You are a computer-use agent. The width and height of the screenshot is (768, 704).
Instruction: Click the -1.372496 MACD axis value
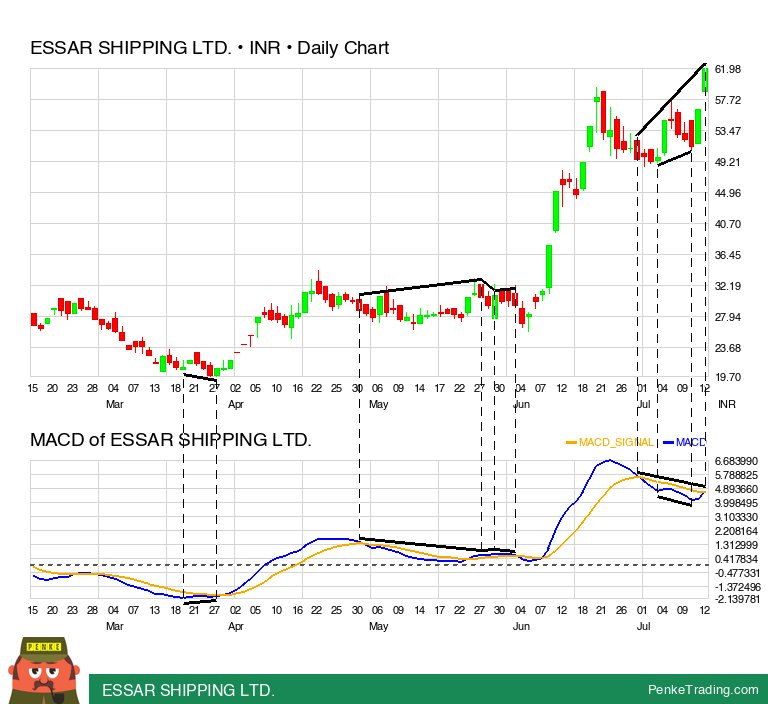tap(736, 587)
